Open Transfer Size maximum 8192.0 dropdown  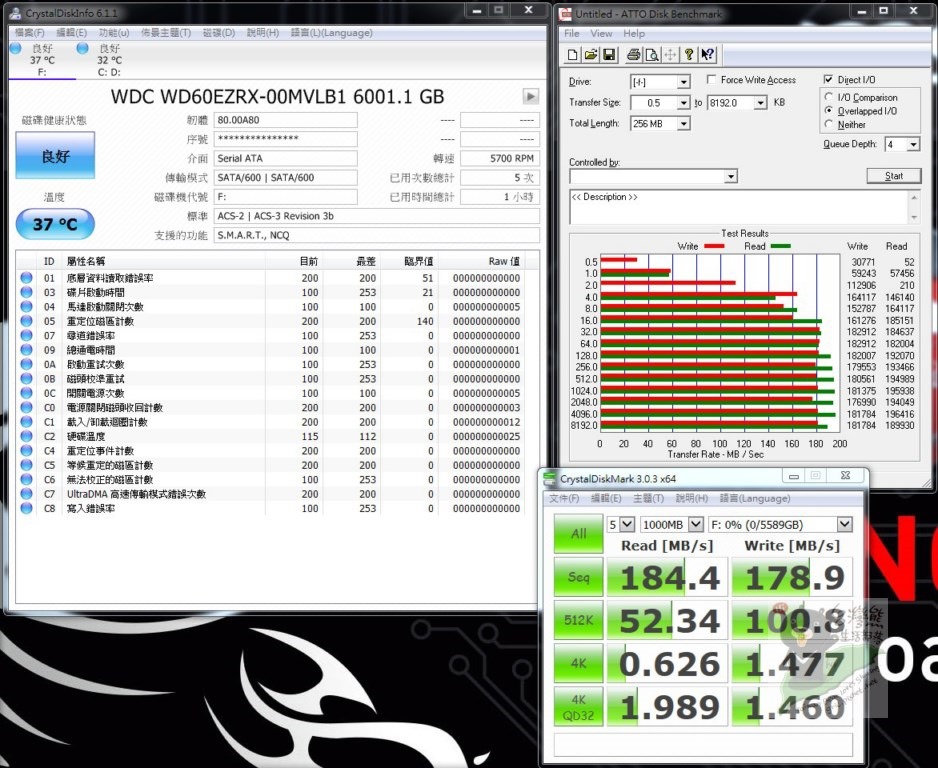point(760,103)
